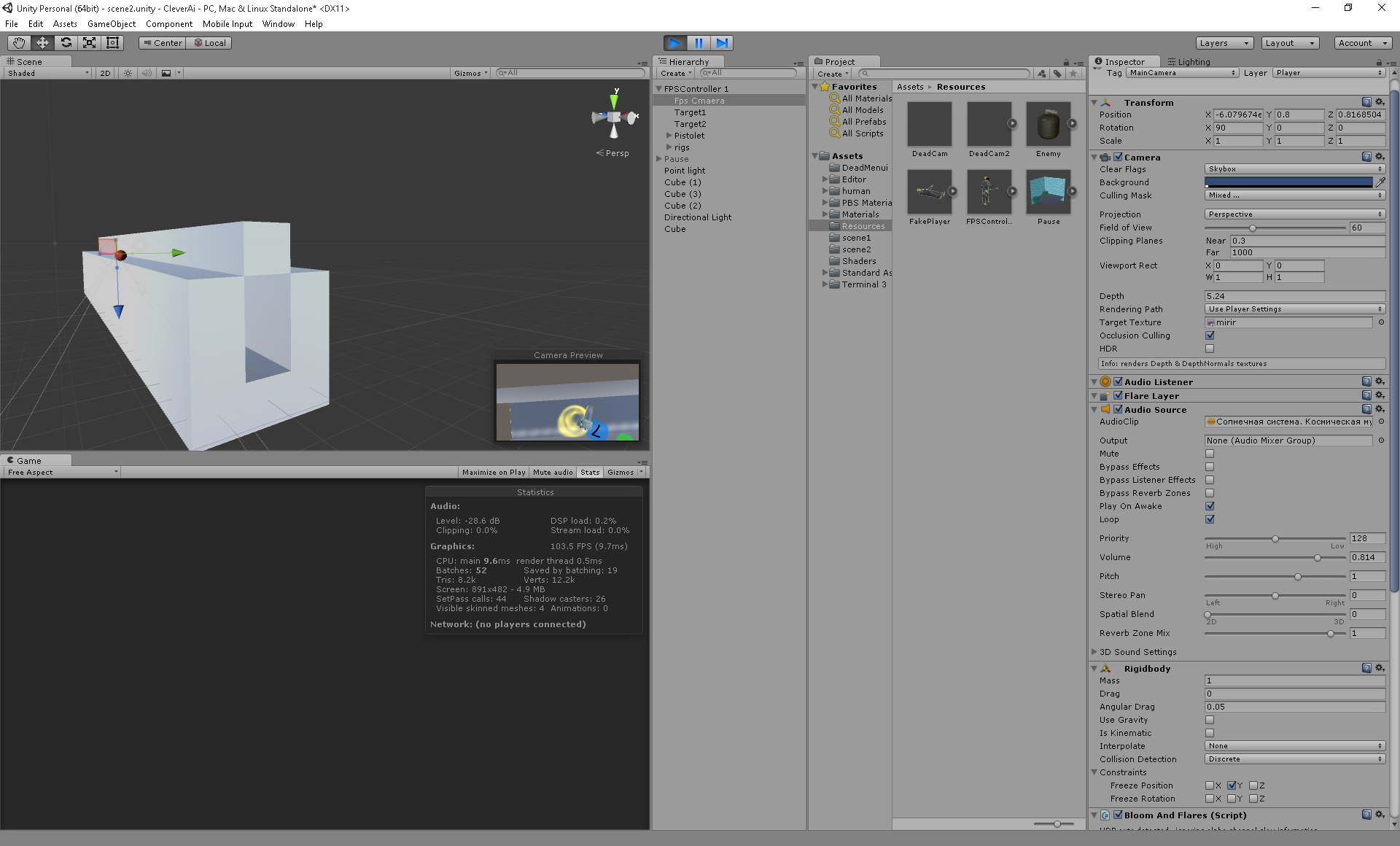Screen dimensions: 1400x846
Task: Open Target Texture object picker circle
Action: tap(1381, 322)
